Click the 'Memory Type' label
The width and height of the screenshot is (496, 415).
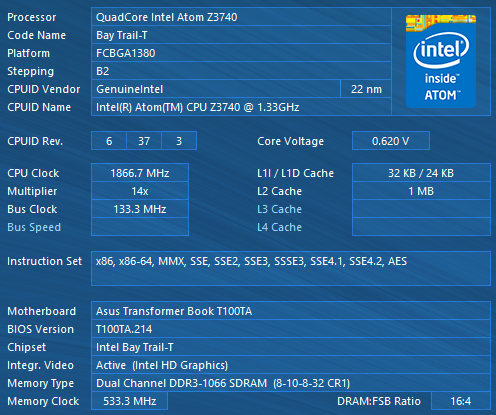(x=40, y=383)
